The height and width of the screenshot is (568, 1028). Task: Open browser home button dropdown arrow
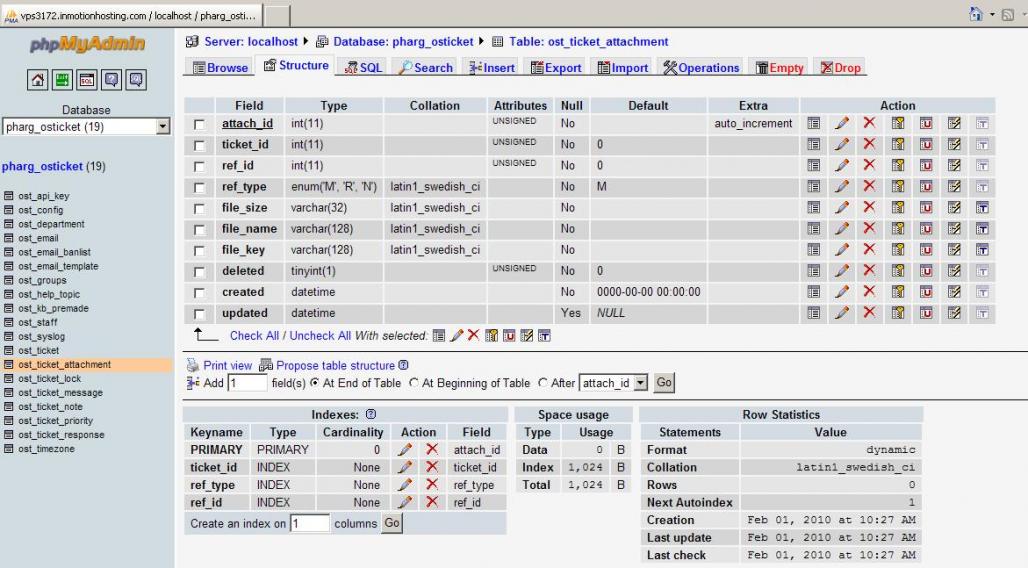(x=992, y=14)
